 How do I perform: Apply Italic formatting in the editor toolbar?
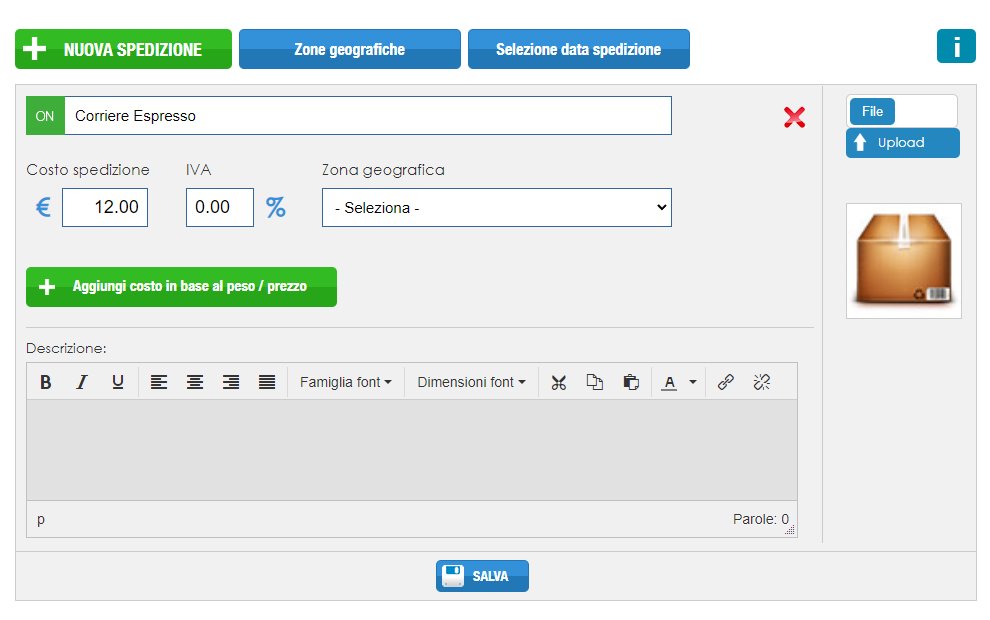[81, 382]
